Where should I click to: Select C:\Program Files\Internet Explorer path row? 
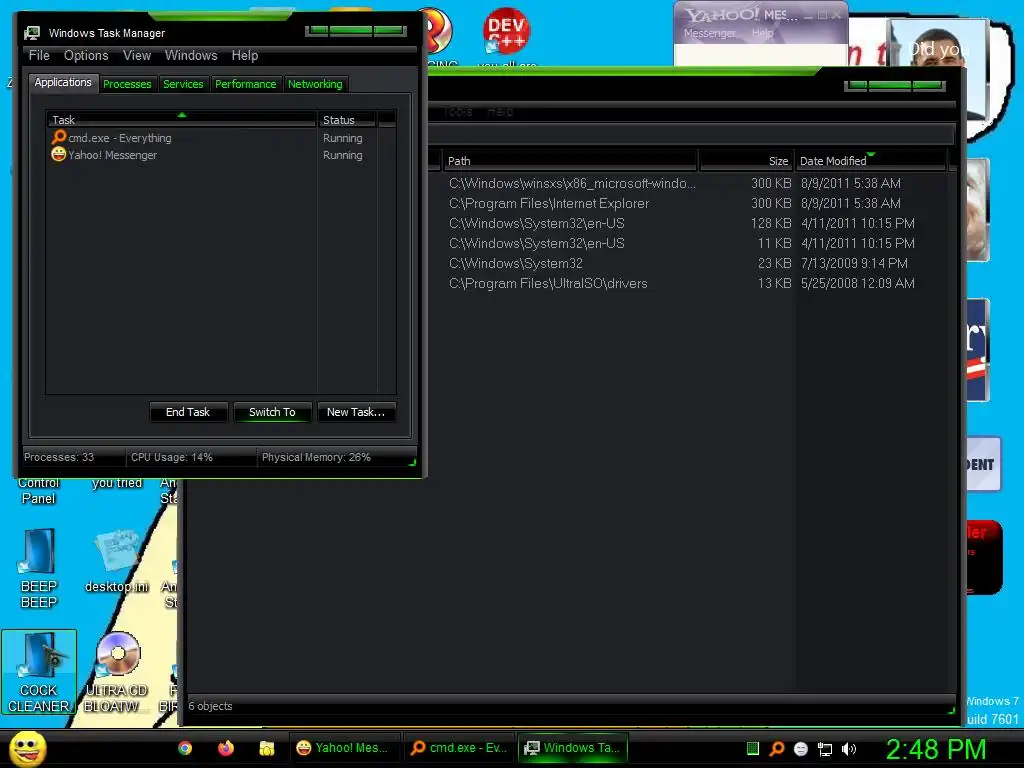(549, 204)
